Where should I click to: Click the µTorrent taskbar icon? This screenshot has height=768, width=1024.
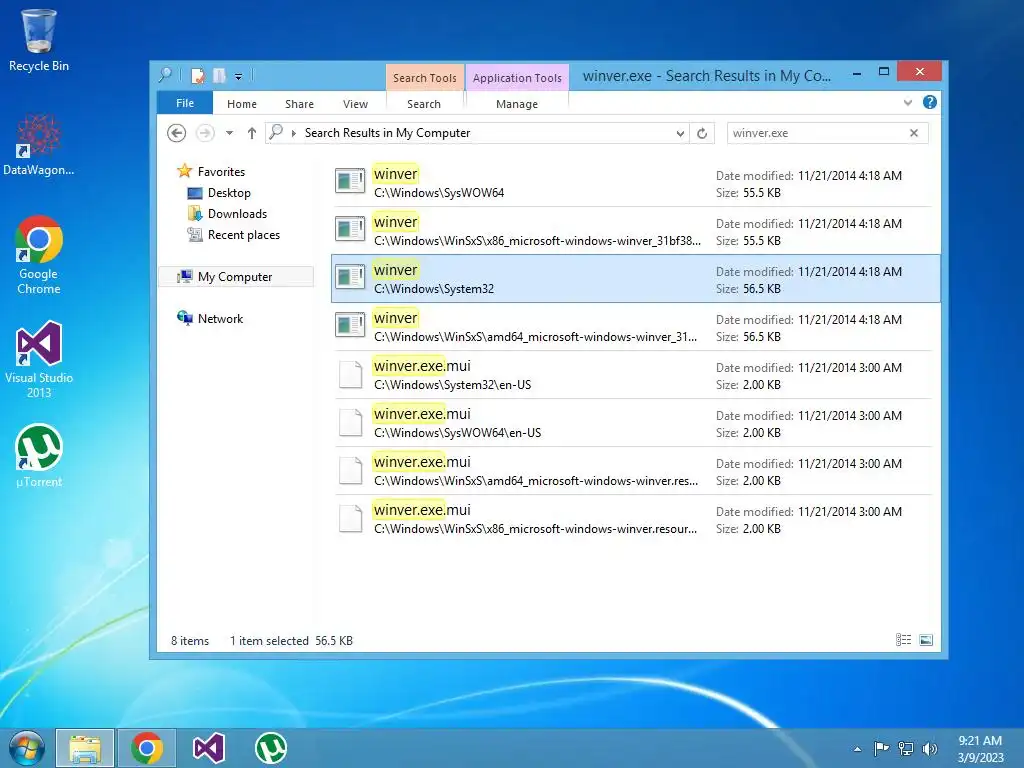(270, 748)
